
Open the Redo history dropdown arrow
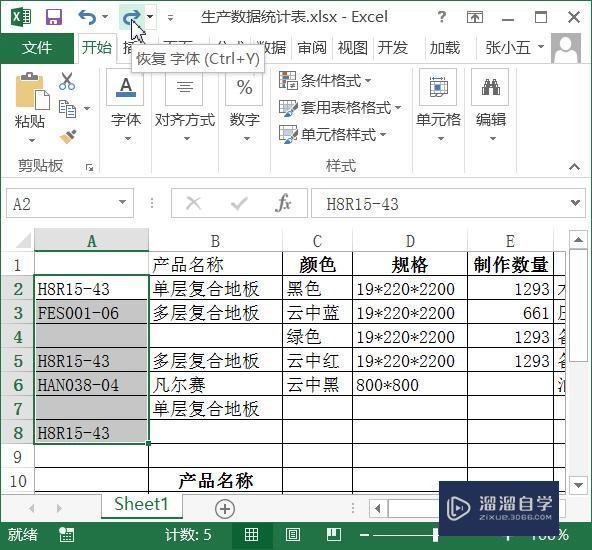pyautogui.click(x=150, y=17)
